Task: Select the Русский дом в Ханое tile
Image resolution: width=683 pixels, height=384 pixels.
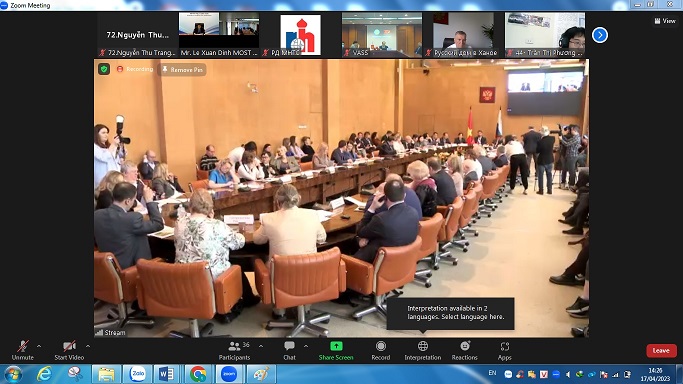Action: point(463,35)
